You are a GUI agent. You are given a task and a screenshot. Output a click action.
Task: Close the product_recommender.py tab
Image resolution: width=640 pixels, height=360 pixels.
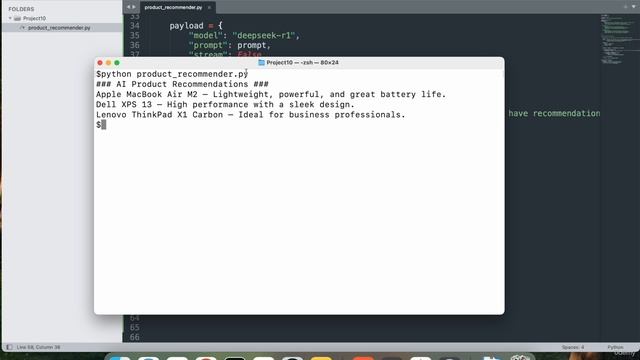coord(209,7)
